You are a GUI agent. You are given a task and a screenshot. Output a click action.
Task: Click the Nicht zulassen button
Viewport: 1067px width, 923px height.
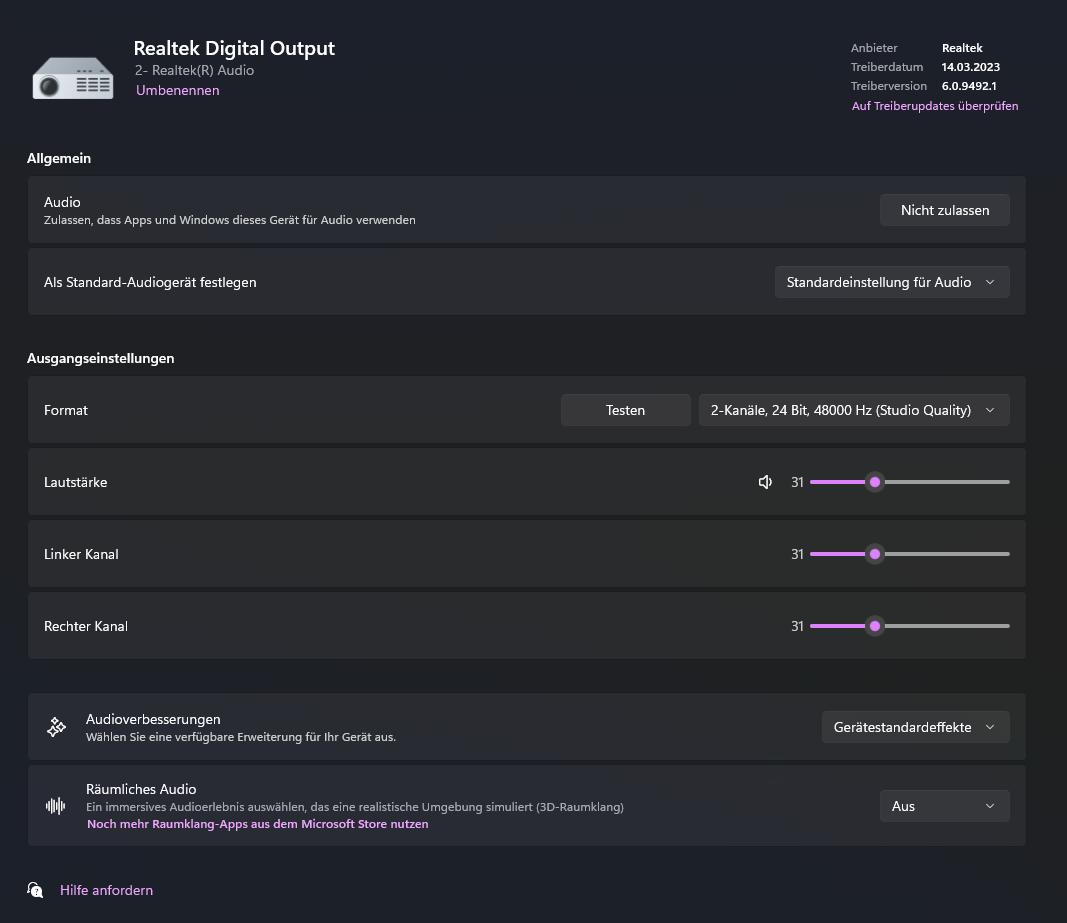tap(945, 210)
